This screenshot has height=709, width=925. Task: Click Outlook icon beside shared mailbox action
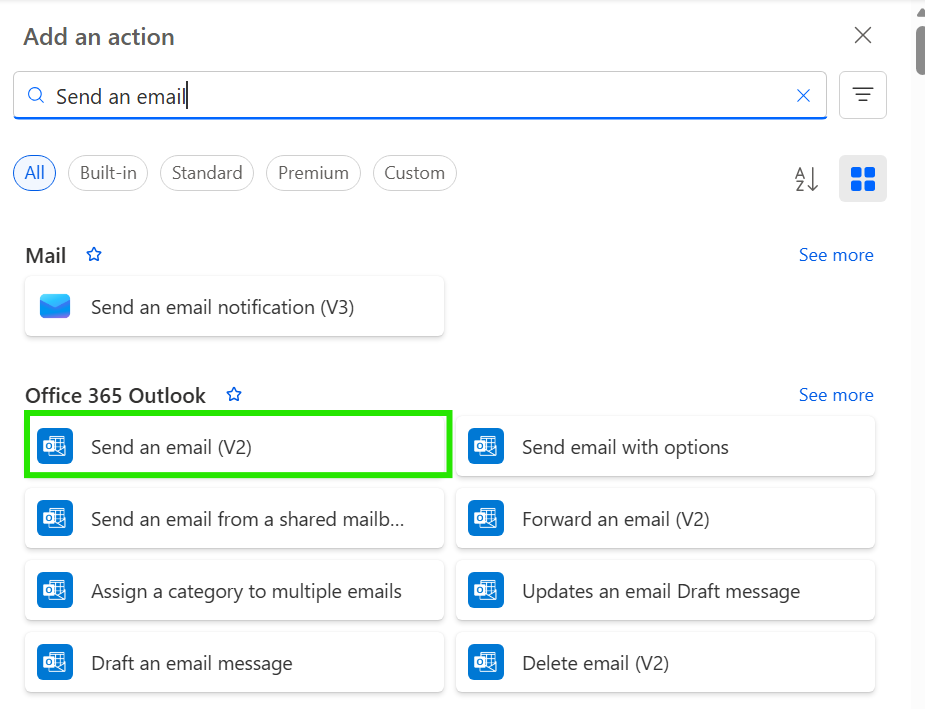[55, 518]
